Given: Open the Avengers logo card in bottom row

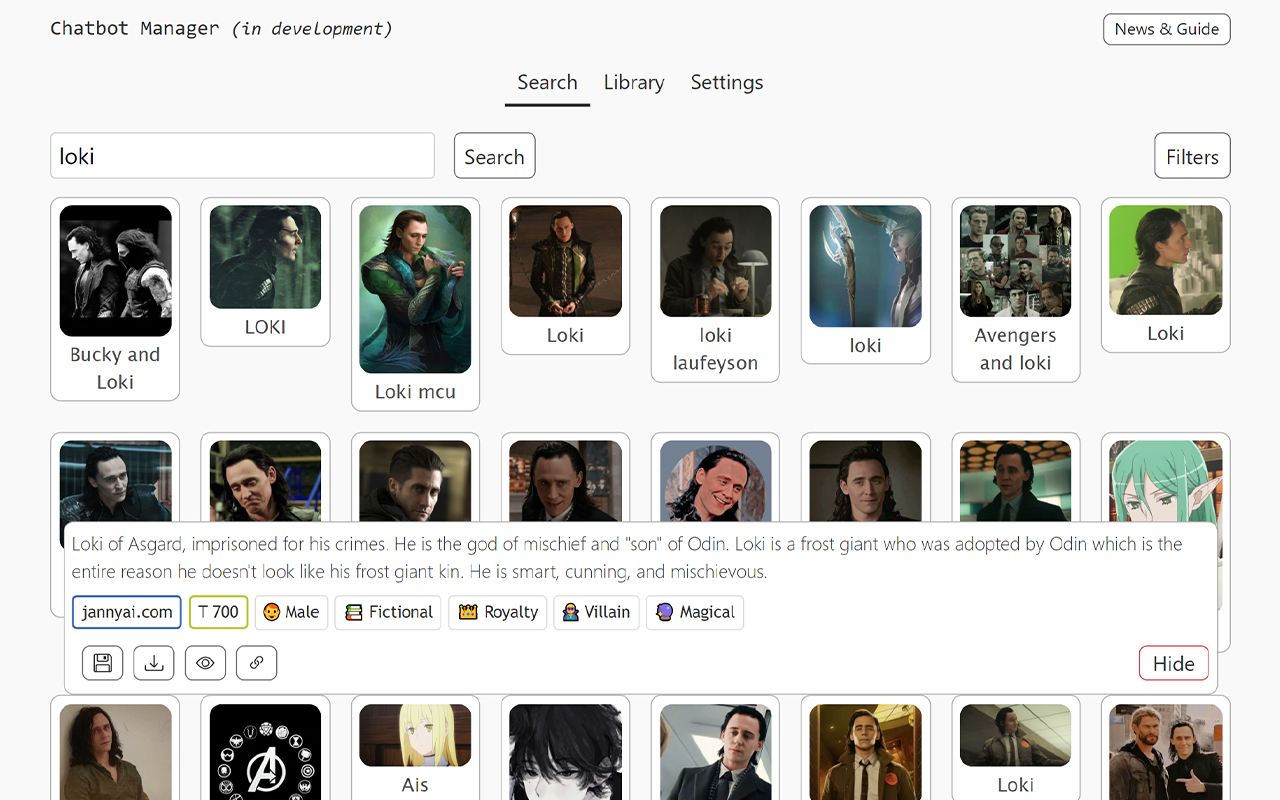Looking at the screenshot, I should (x=265, y=748).
